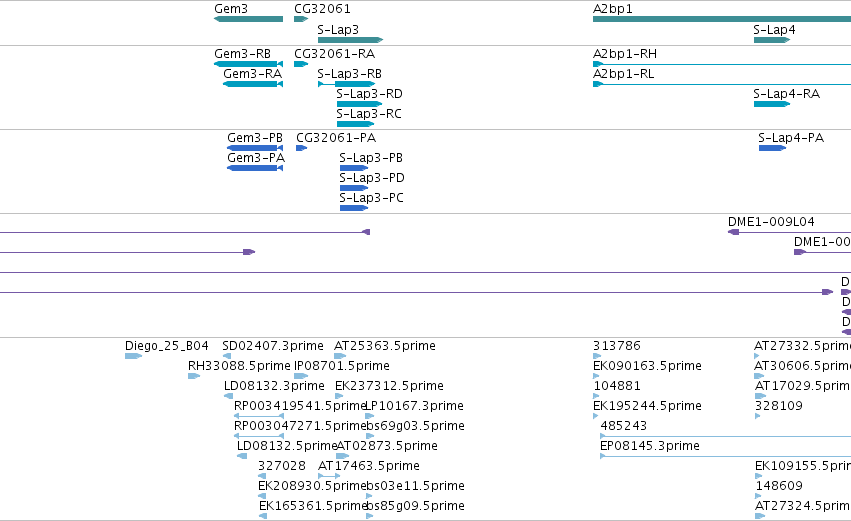Open the DME1-009L04 feature label
Image resolution: width=851 pixels, height=521 pixels.
(771, 222)
